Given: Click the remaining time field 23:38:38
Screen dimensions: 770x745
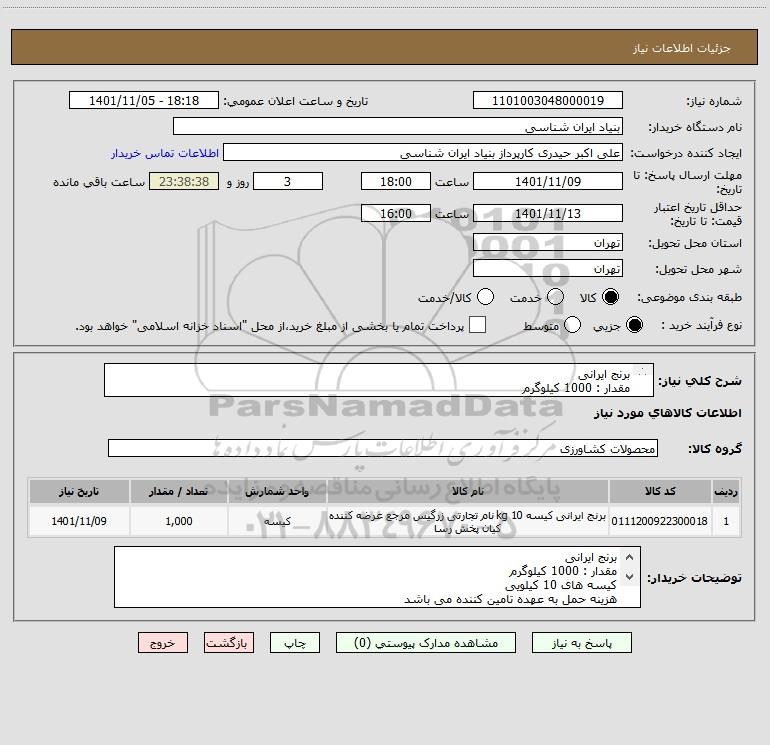Looking at the screenshot, I should point(184,181).
